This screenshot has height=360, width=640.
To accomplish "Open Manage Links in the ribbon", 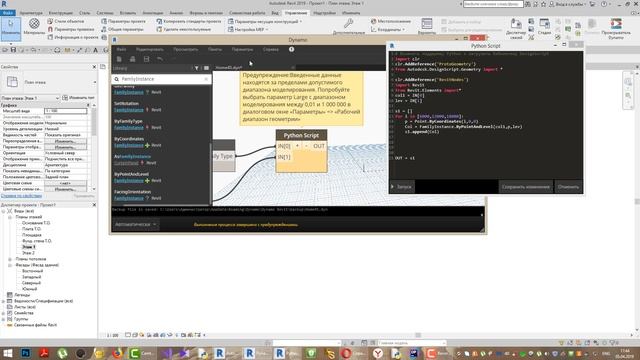I will click(x=516, y=29).
